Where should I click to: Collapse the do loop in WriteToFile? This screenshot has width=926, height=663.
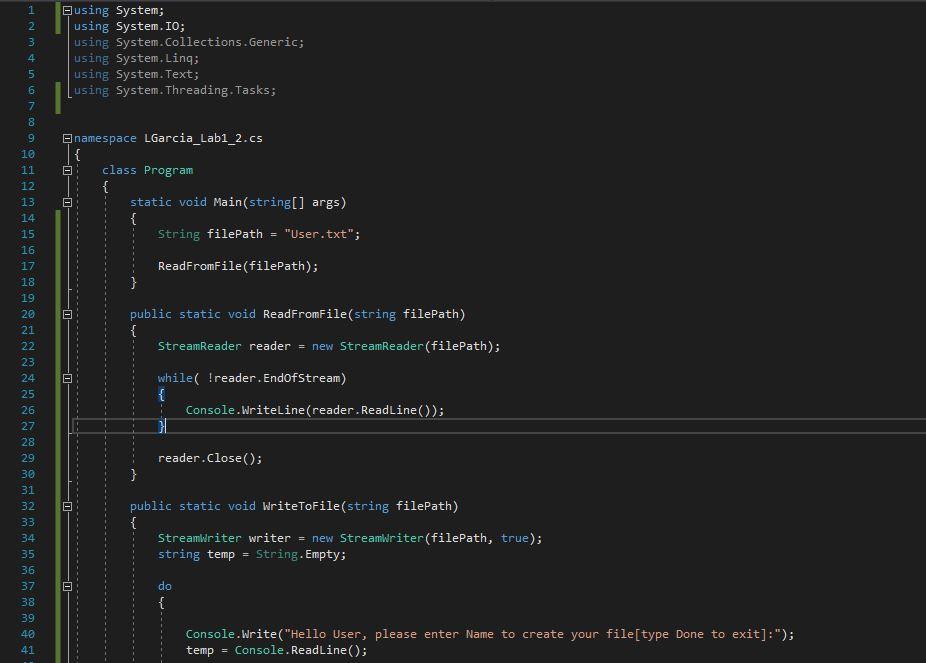pos(66,586)
